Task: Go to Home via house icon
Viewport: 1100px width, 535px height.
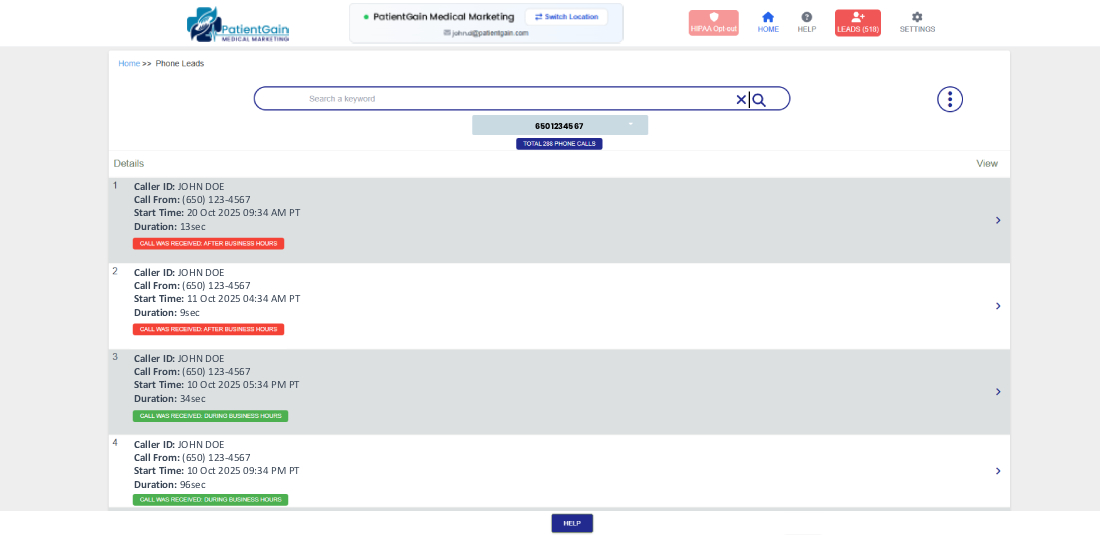Action: click(768, 22)
